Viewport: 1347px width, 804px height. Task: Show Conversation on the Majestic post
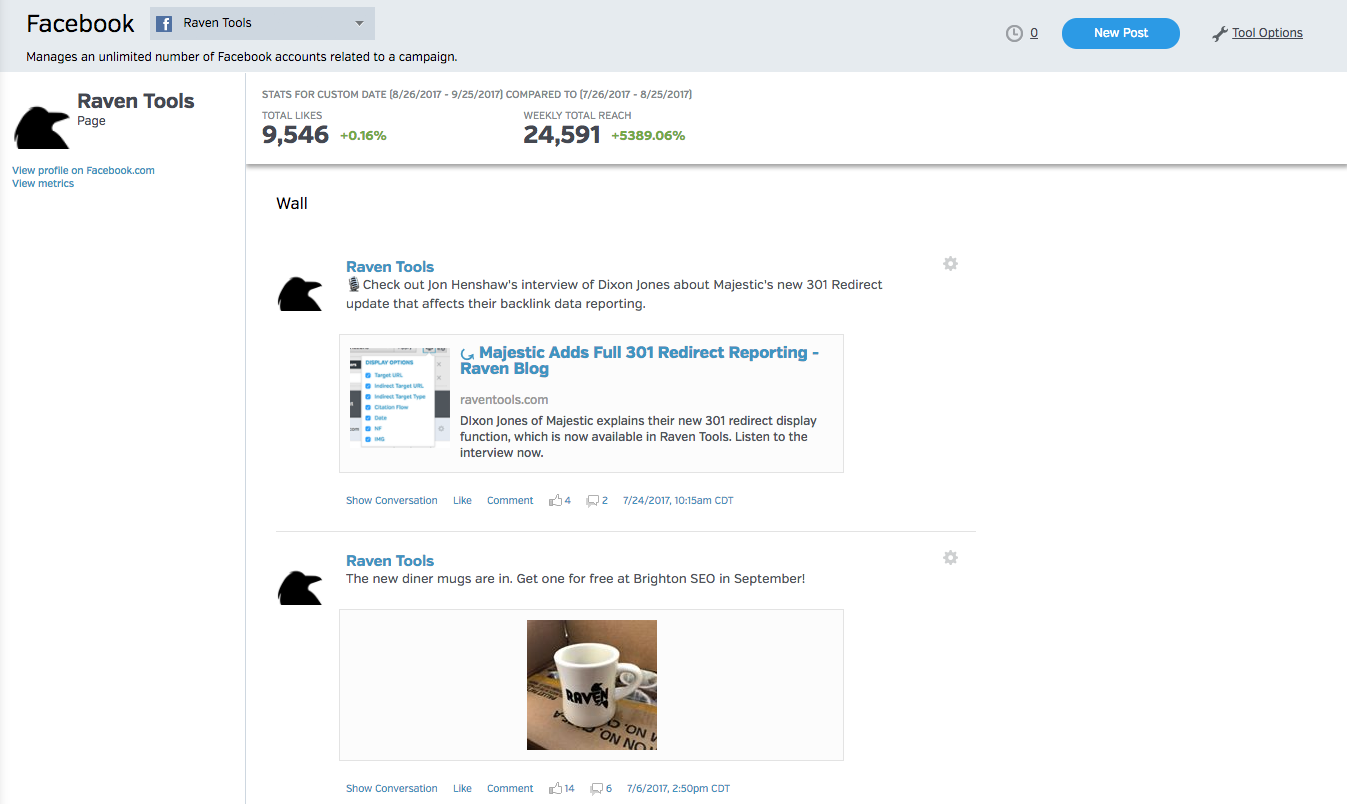(391, 500)
